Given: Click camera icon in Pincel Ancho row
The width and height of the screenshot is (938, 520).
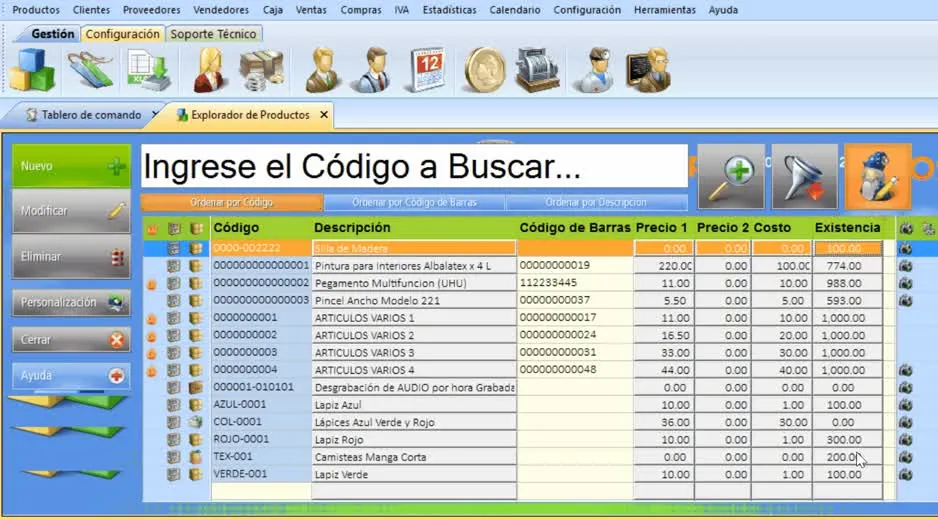Looking at the screenshot, I should 906,300.
